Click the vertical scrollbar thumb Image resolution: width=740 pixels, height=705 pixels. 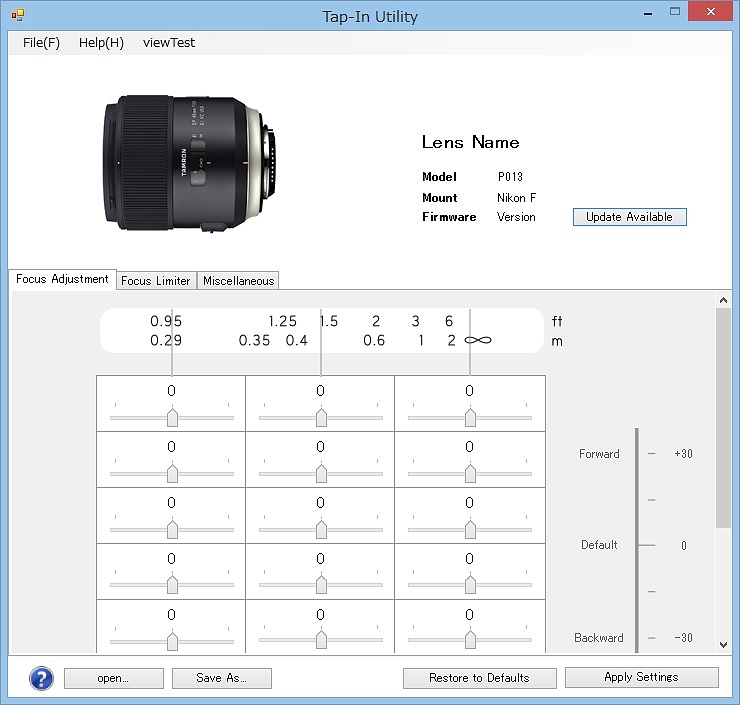pyautogui.click(x=723, y=418)
